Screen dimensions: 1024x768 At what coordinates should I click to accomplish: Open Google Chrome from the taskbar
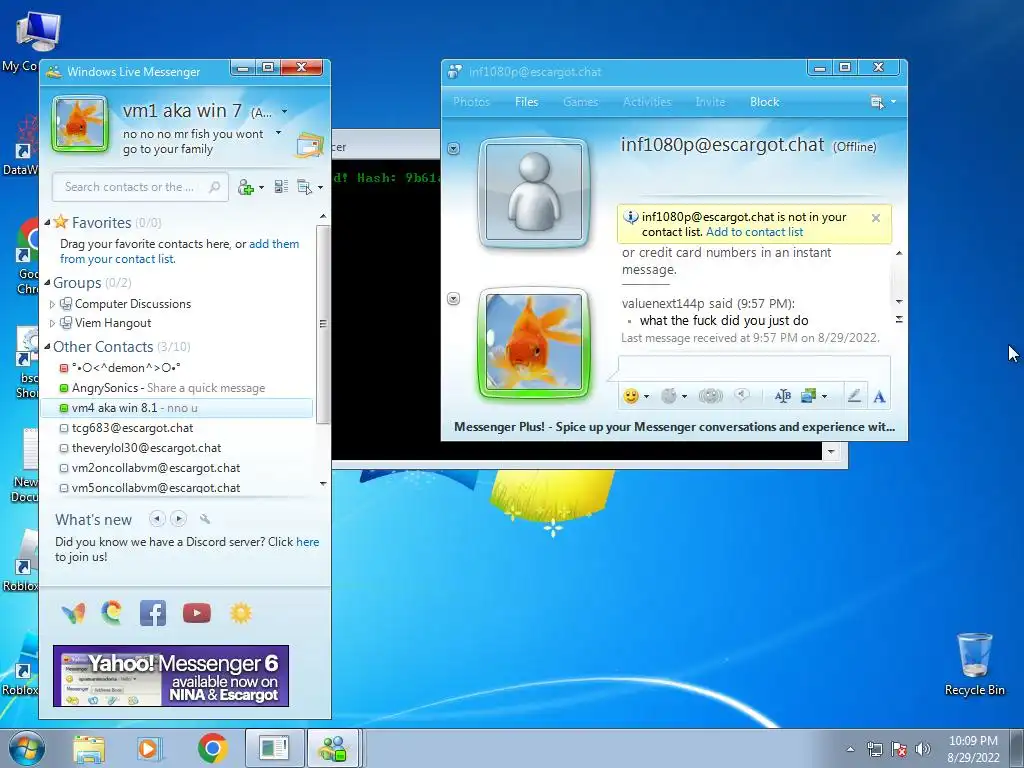pyautogui.click(x=213, y=748)
